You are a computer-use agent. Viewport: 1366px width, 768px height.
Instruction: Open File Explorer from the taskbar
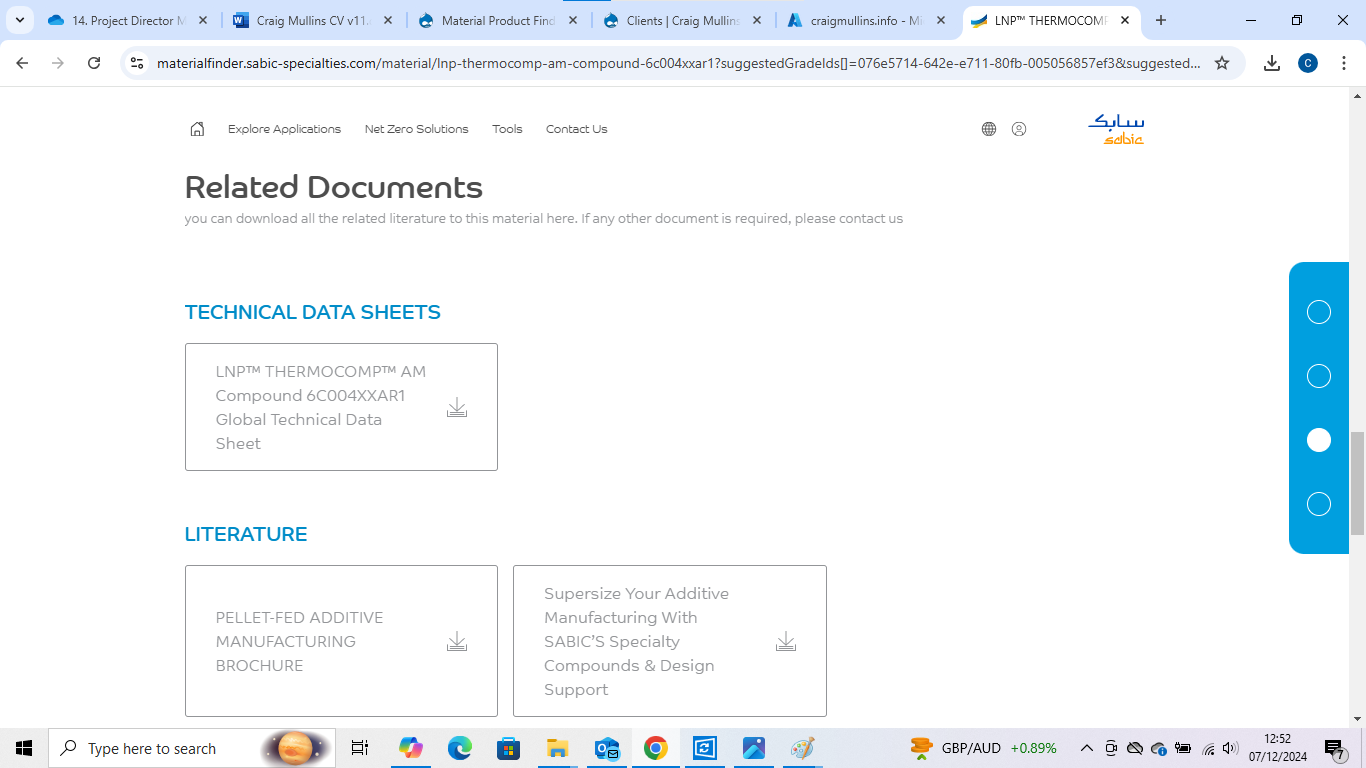(557, 748)
